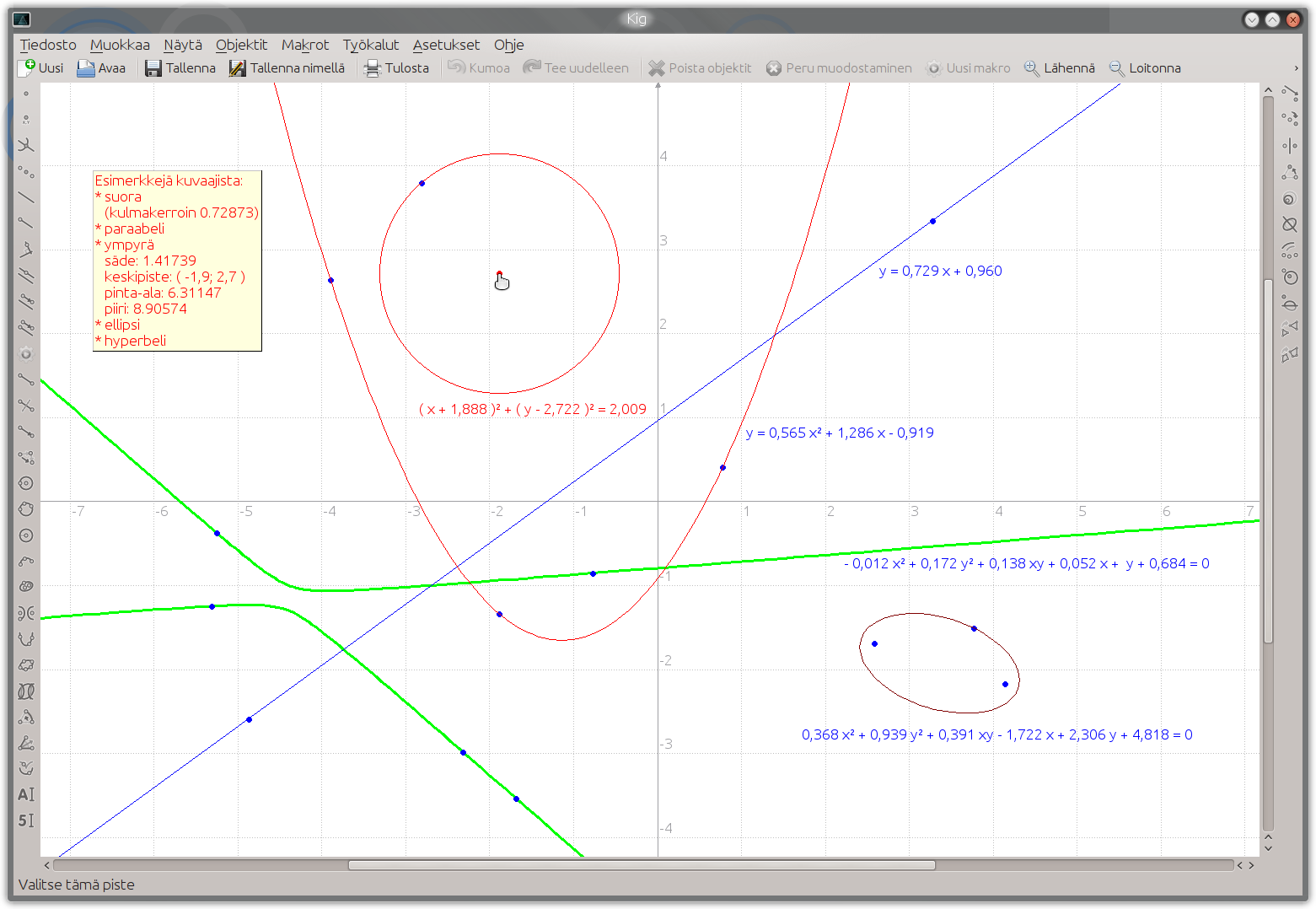This screenshot has width=1316, height=909.
Task: Click the Tallenna save button
Action: pyautogui.click(x=180, y=67)
